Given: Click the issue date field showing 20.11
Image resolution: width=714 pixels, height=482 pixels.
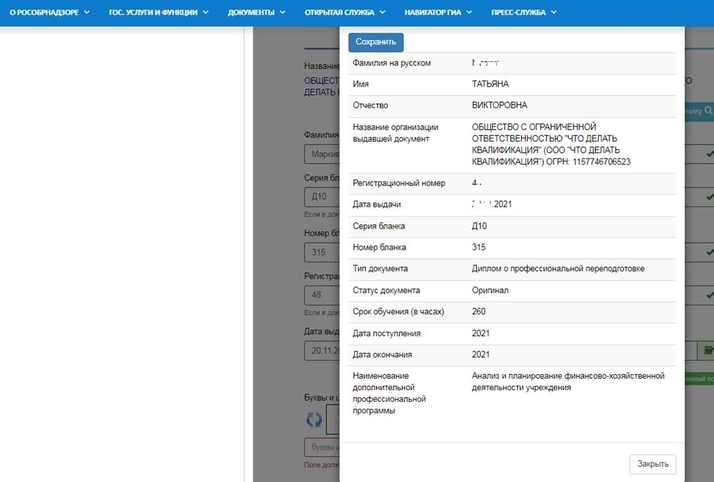Looking at the screenshot, I should (322, 350).
